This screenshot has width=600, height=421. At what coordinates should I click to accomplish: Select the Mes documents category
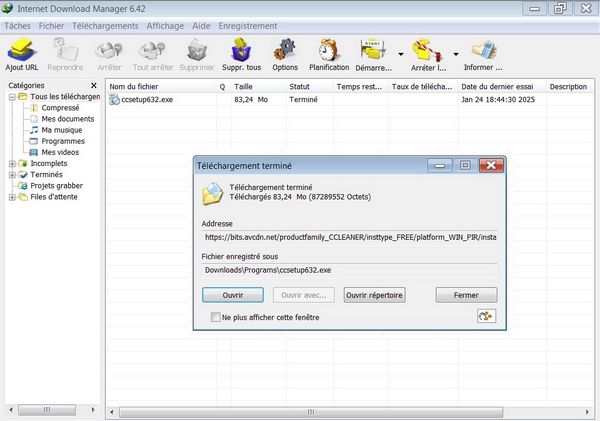pos(68,119)
